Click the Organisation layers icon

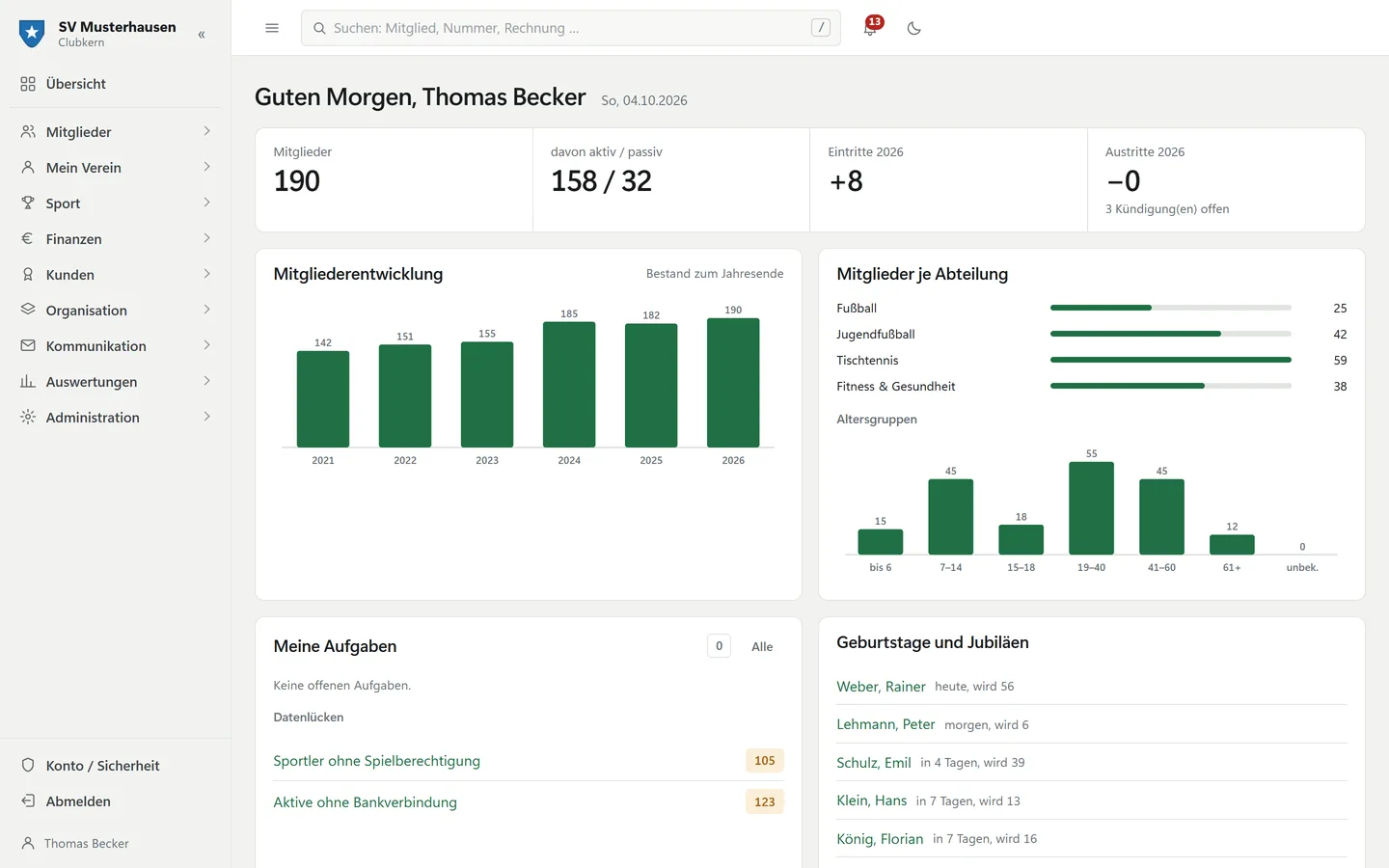(28, 310)
